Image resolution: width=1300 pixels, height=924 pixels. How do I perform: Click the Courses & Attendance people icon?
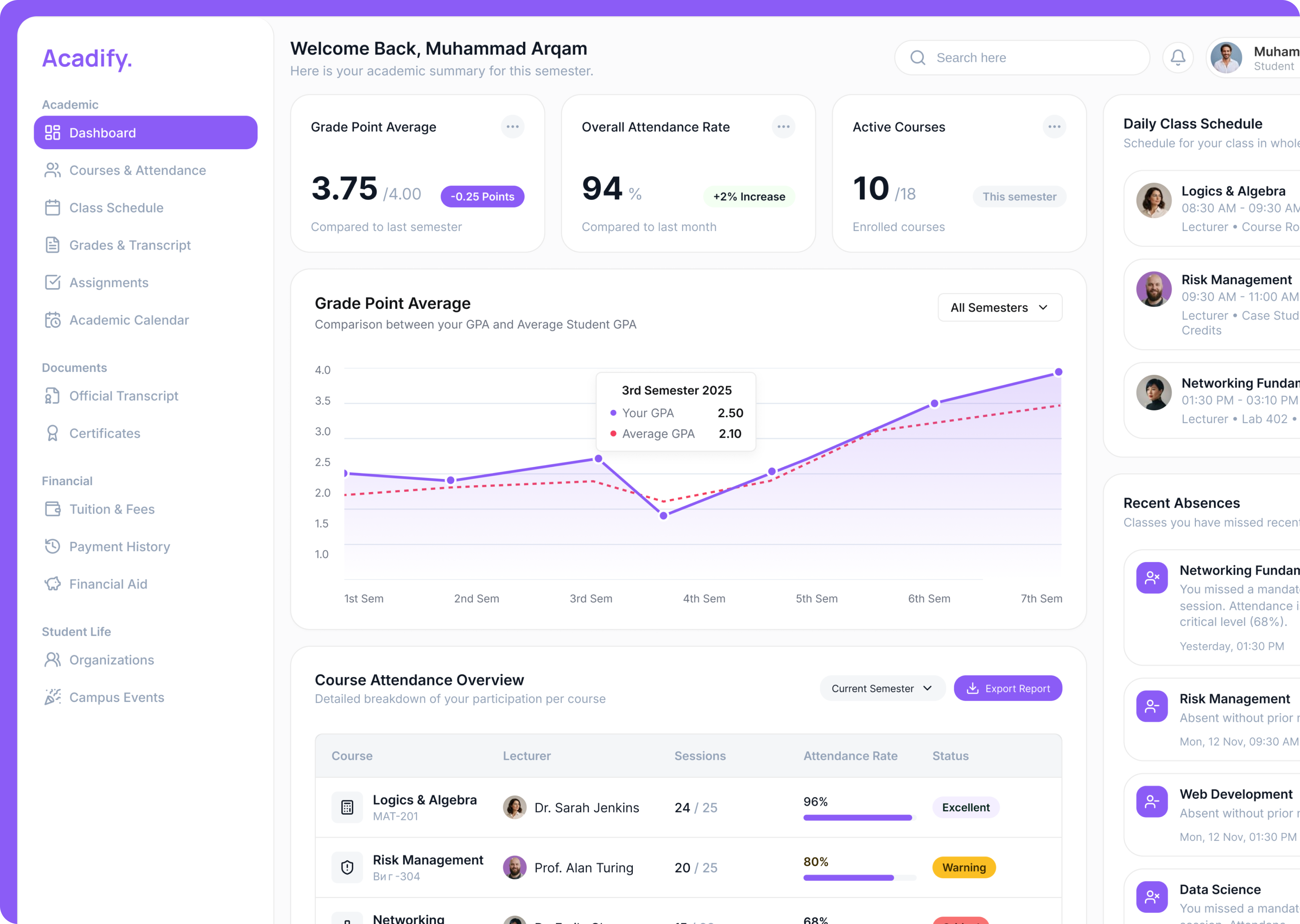[x=52, y=170]
